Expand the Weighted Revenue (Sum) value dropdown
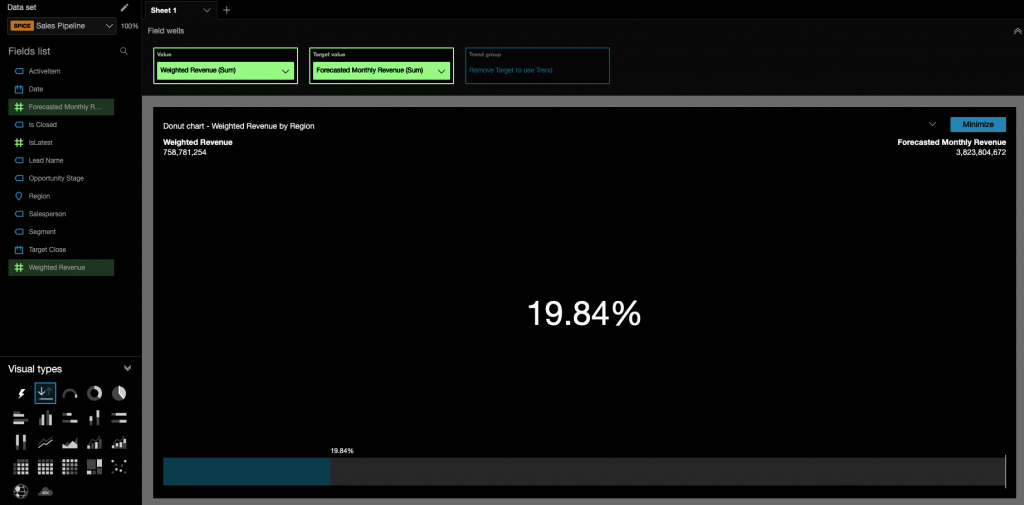1024x505 pixels. pos(287,71)
